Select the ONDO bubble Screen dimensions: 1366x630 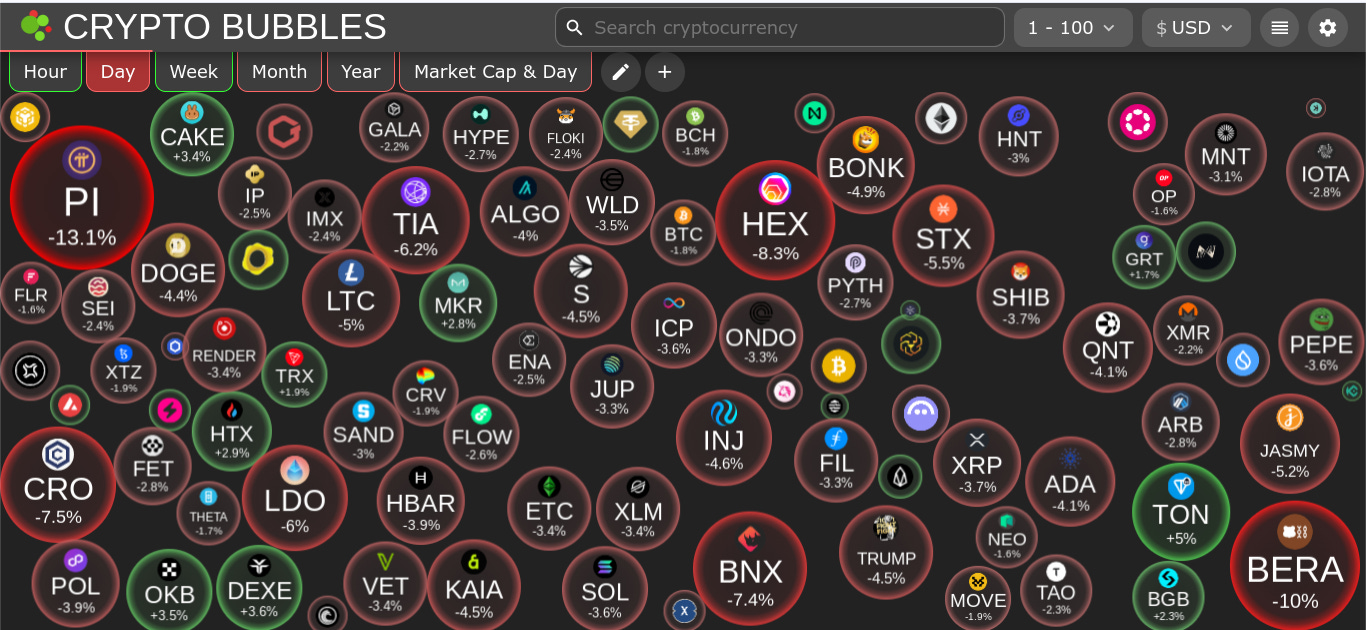tap(761, 335)
